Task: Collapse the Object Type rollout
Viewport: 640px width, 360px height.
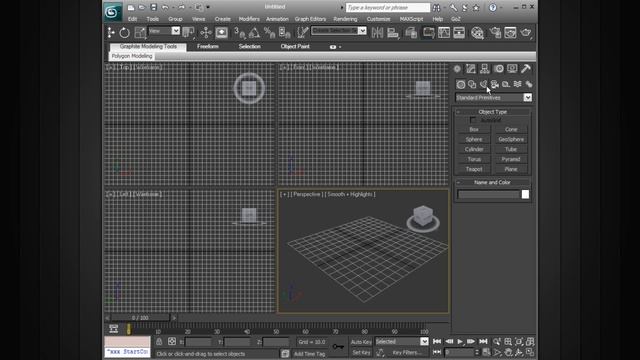Action: (x=493, y=111)
